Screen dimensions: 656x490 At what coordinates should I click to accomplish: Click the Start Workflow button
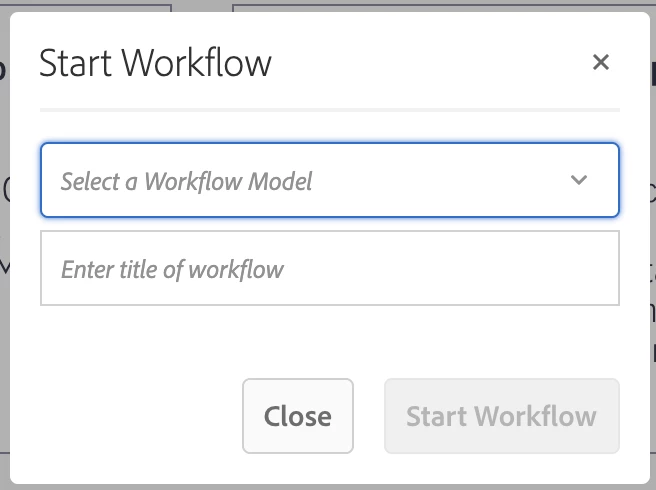click(501, 416)
